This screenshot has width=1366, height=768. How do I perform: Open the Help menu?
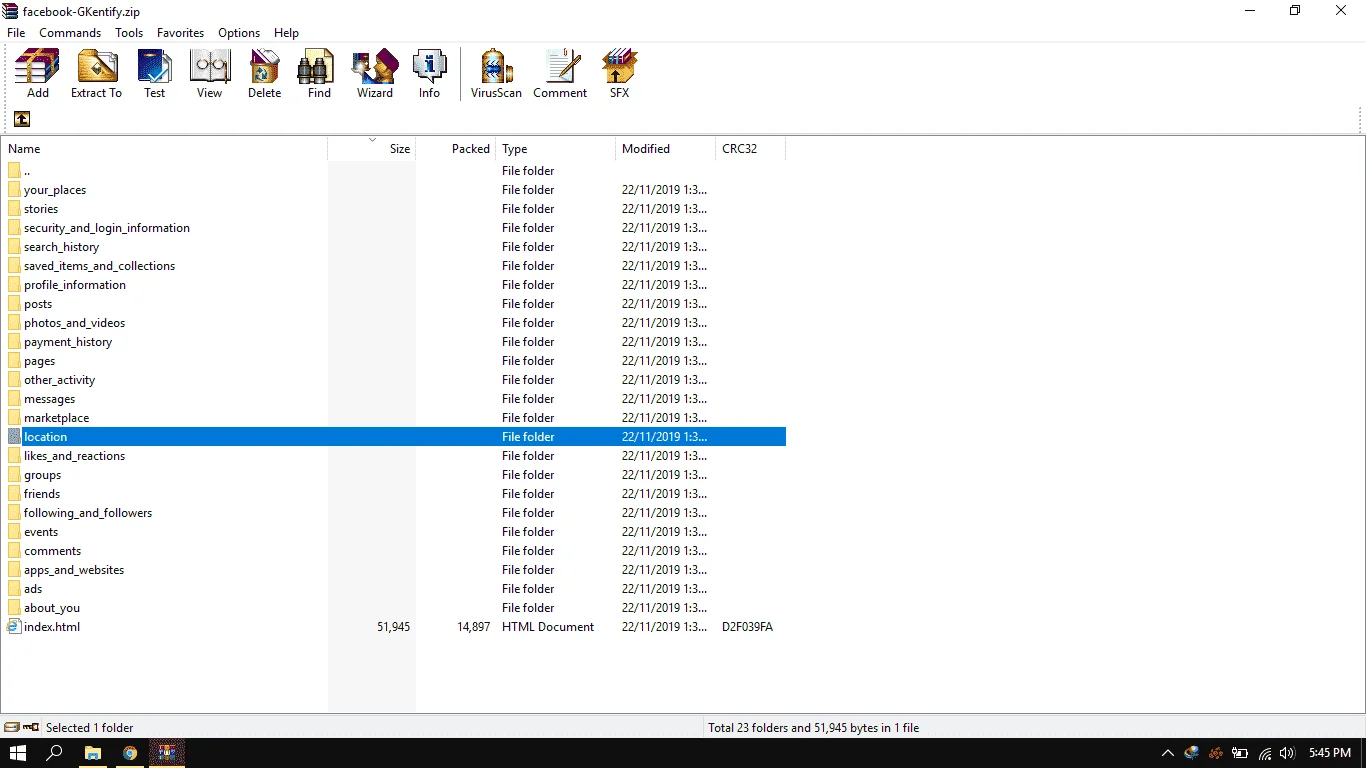coord(286,33)
